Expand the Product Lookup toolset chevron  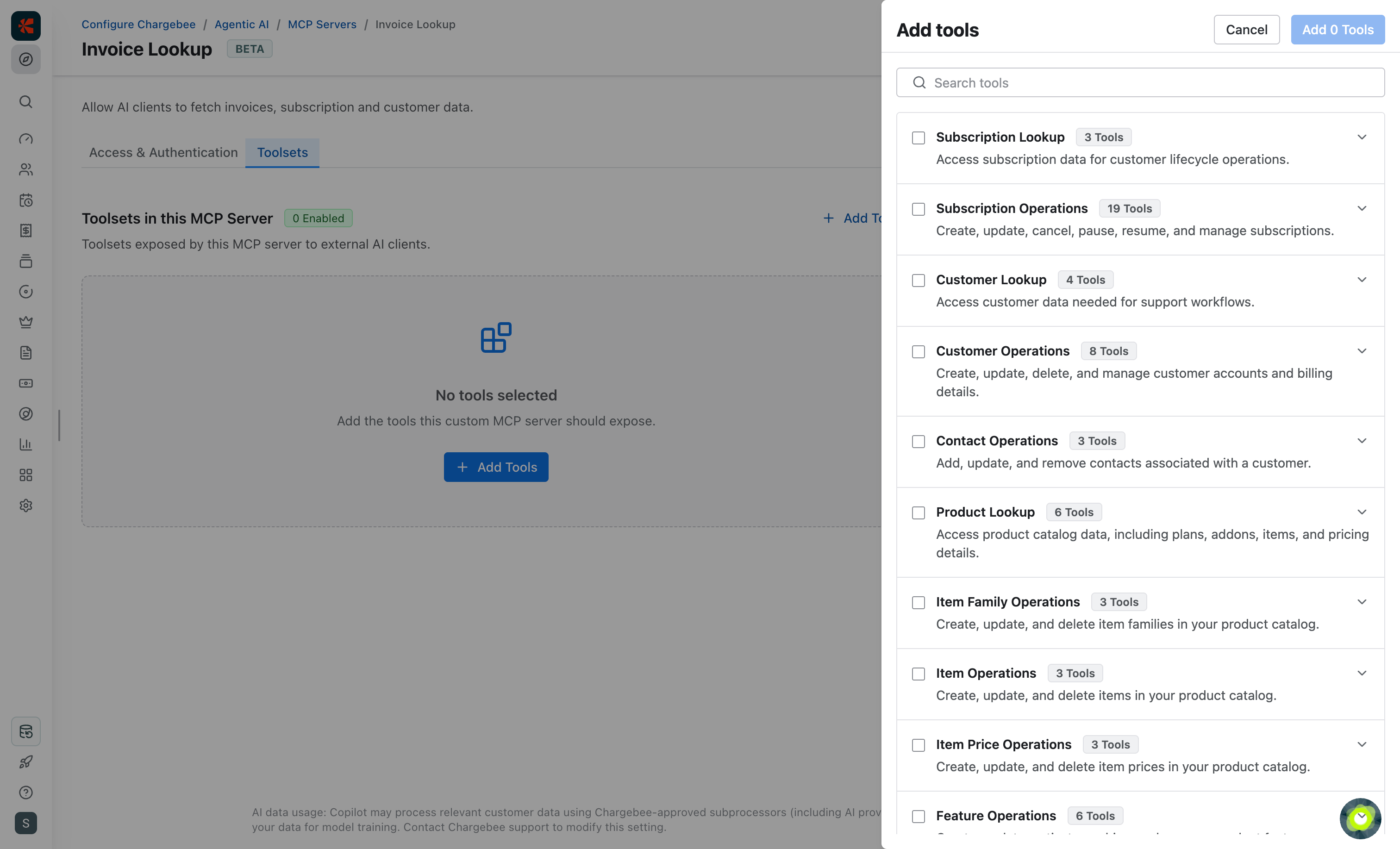click(x=1362, y=512)
